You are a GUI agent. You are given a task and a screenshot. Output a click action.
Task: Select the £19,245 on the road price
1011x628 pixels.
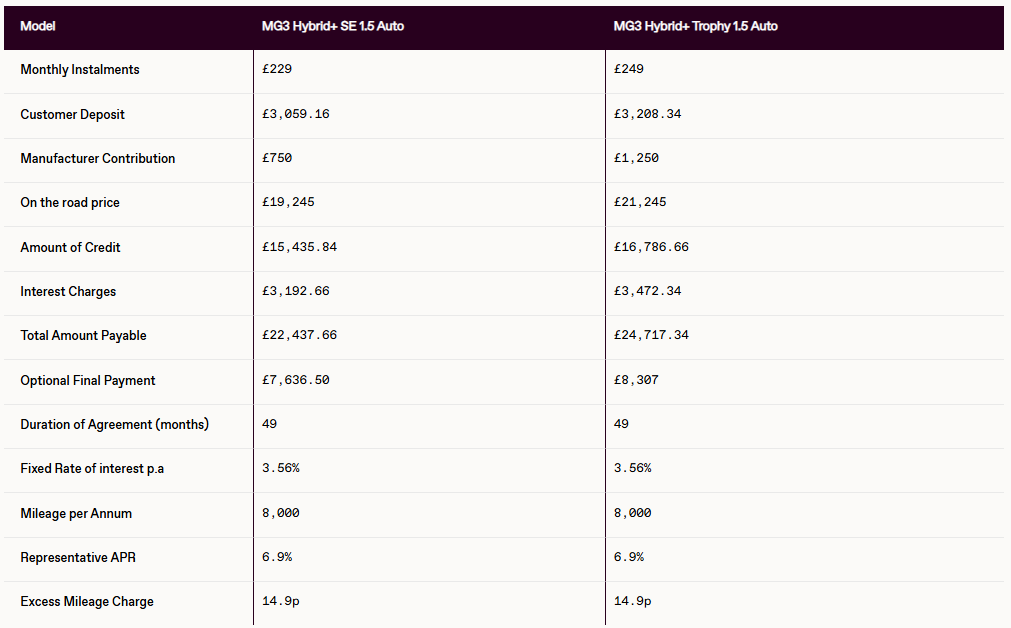click(x=288, y=202)
